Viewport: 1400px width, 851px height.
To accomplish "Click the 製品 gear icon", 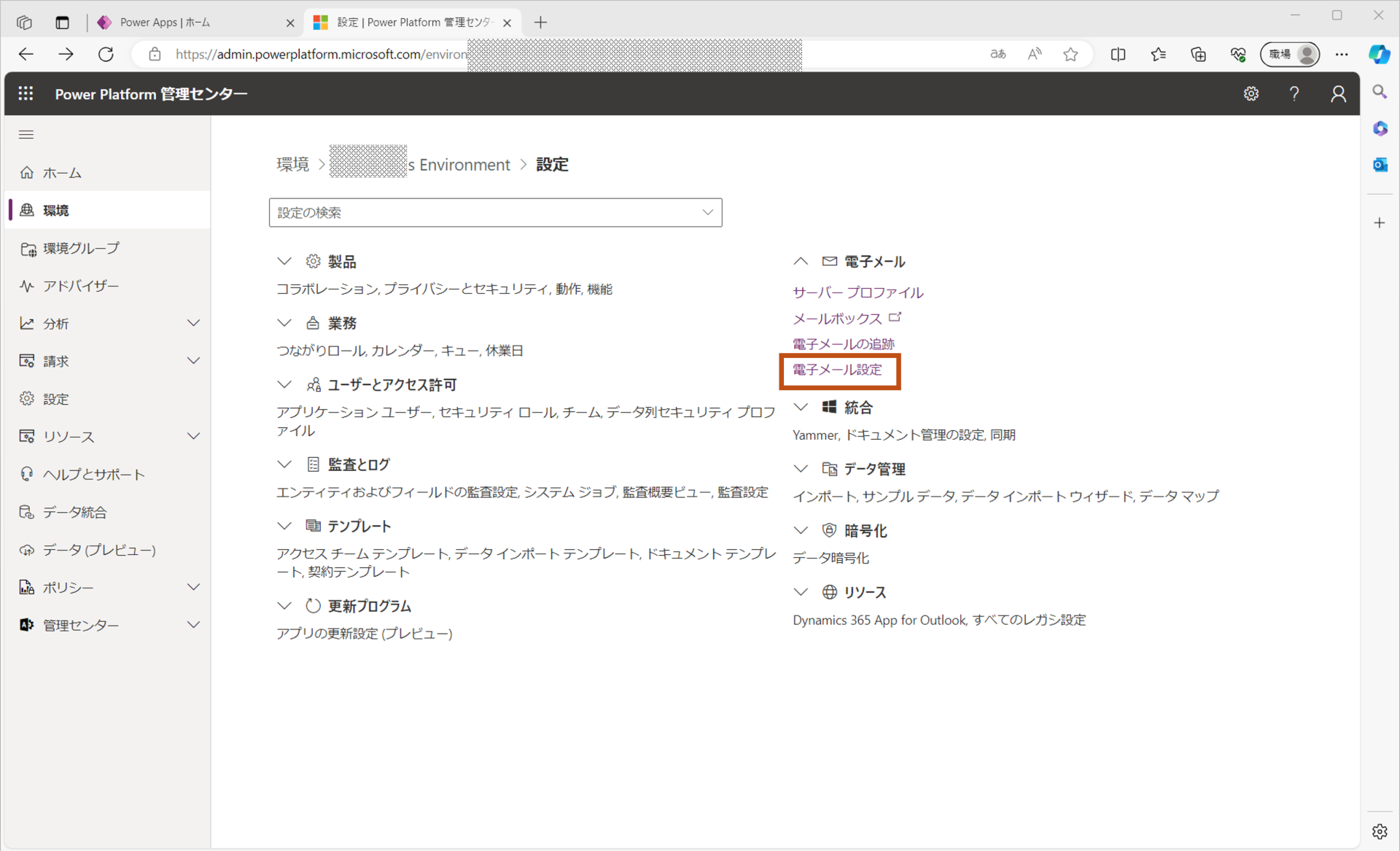I will coord(313,261).
